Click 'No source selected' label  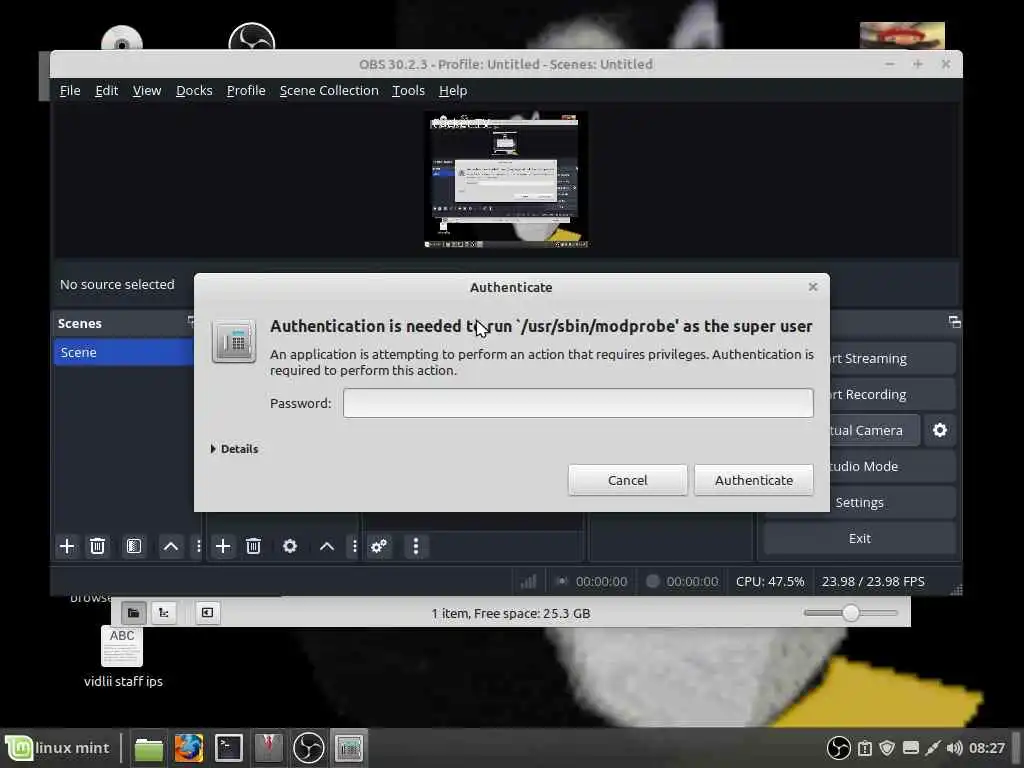[x=118, y=285]
